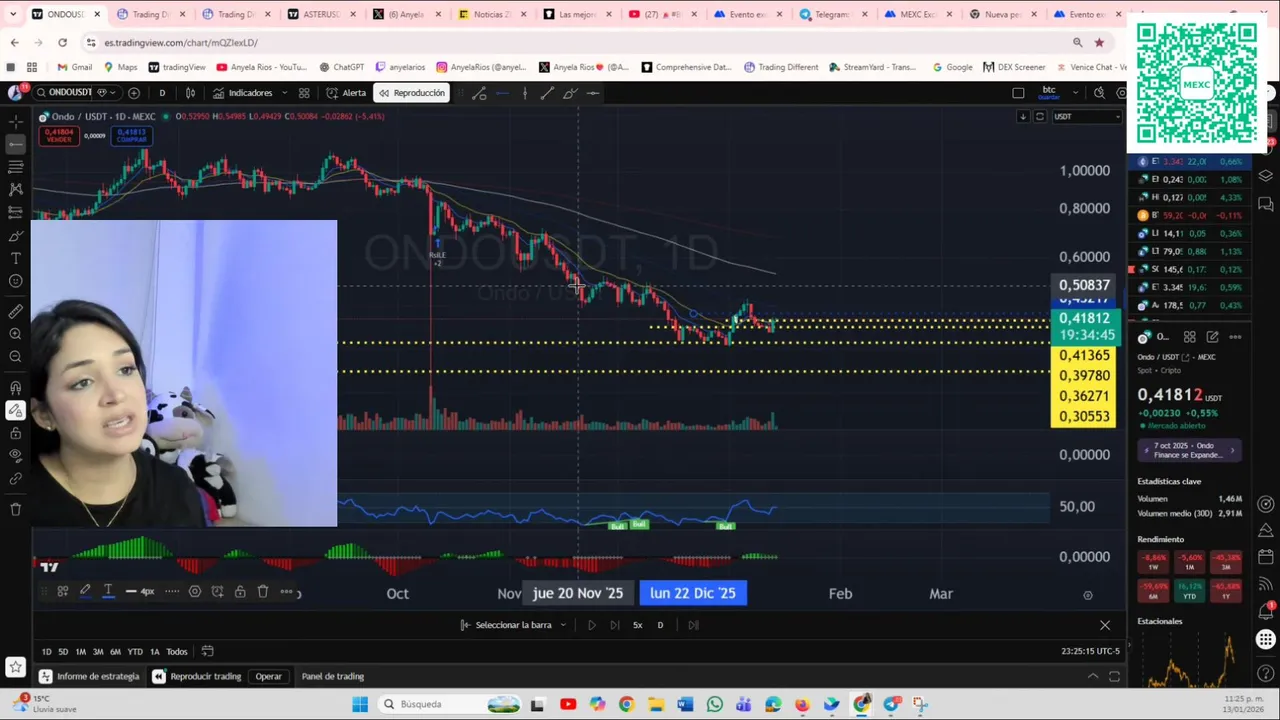Open the indicator templates grid icon
Image resolution: width=1280 pixels, height=720 pixels.
pyautogui.click(x=304, y=93)
